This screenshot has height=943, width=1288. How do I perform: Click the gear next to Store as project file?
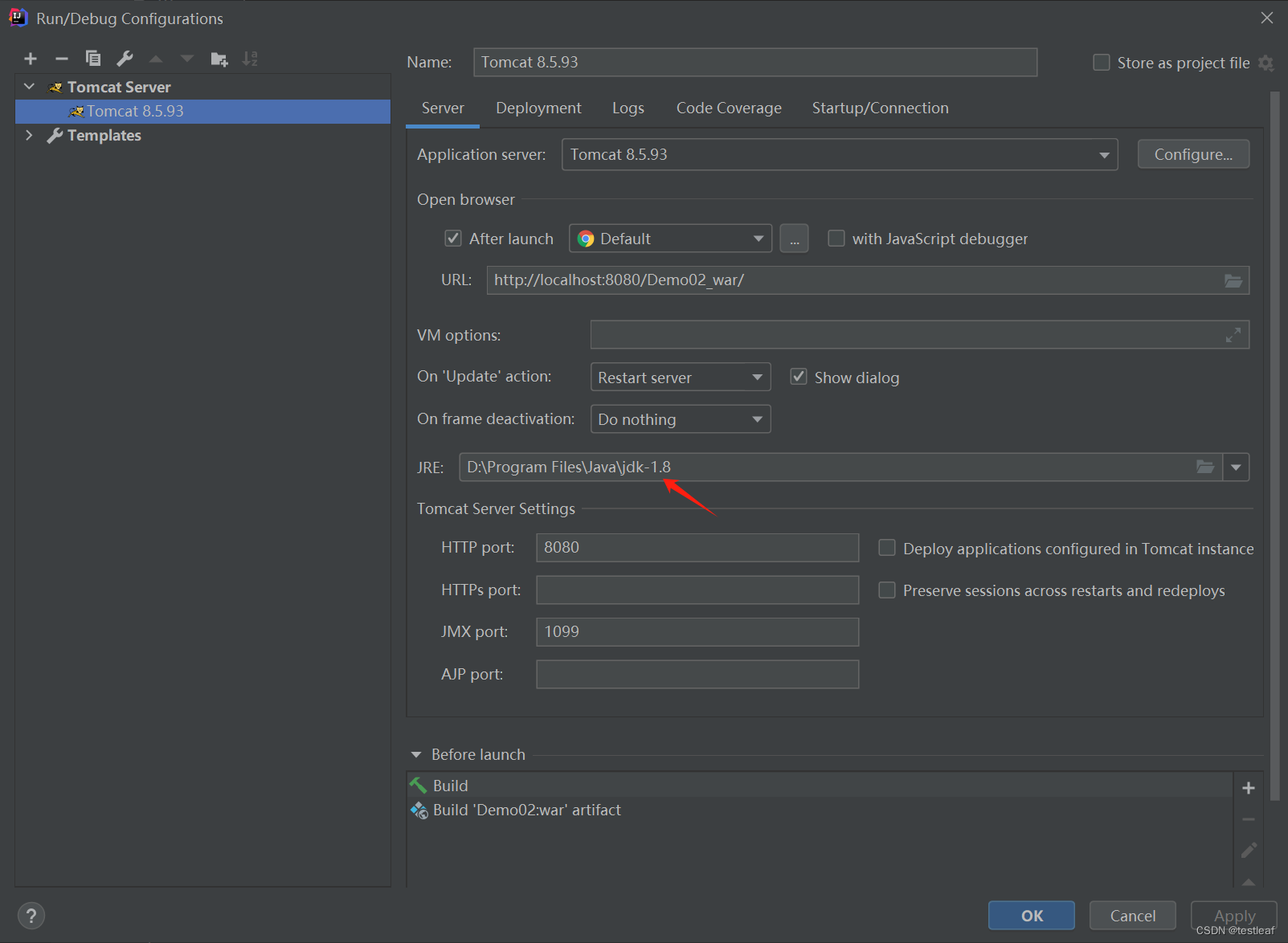click(1266, 63)
